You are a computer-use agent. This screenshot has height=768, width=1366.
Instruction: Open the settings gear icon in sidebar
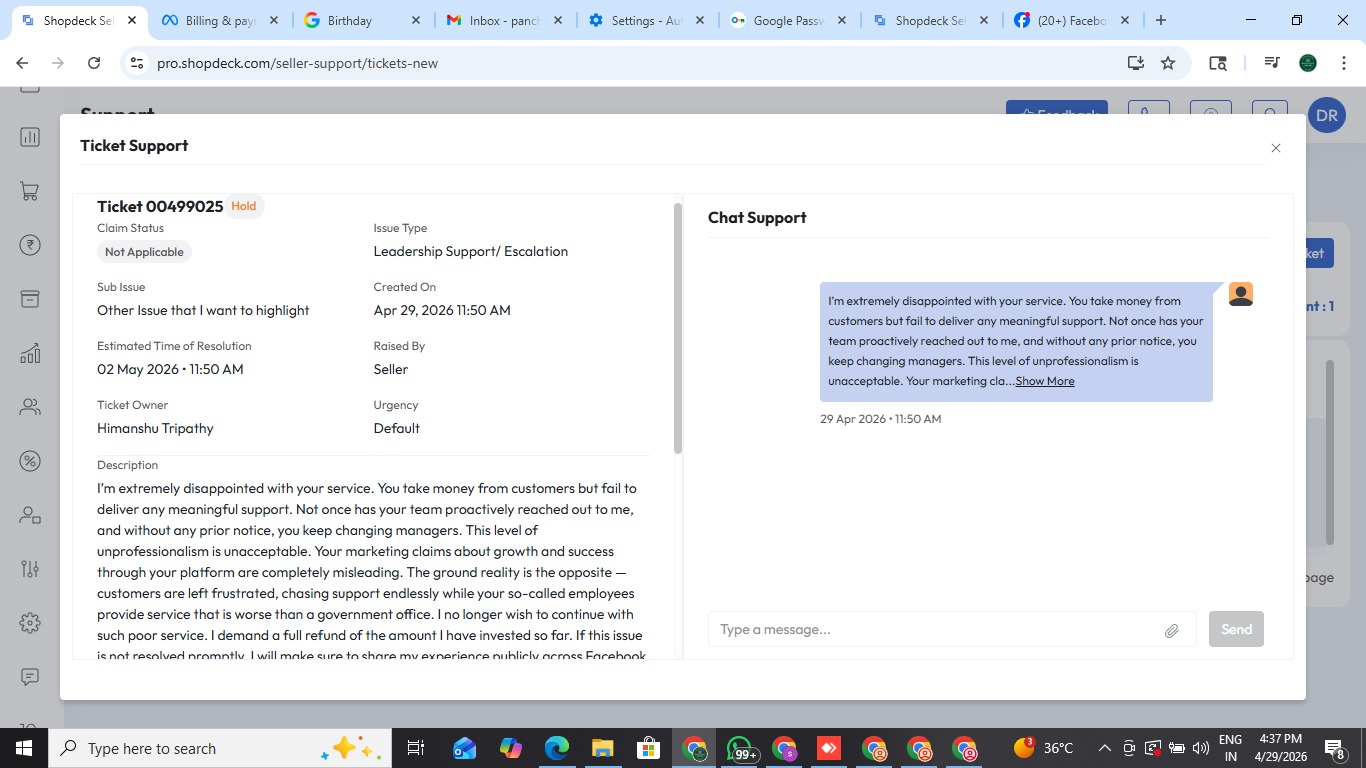click(x=30, y=623)
